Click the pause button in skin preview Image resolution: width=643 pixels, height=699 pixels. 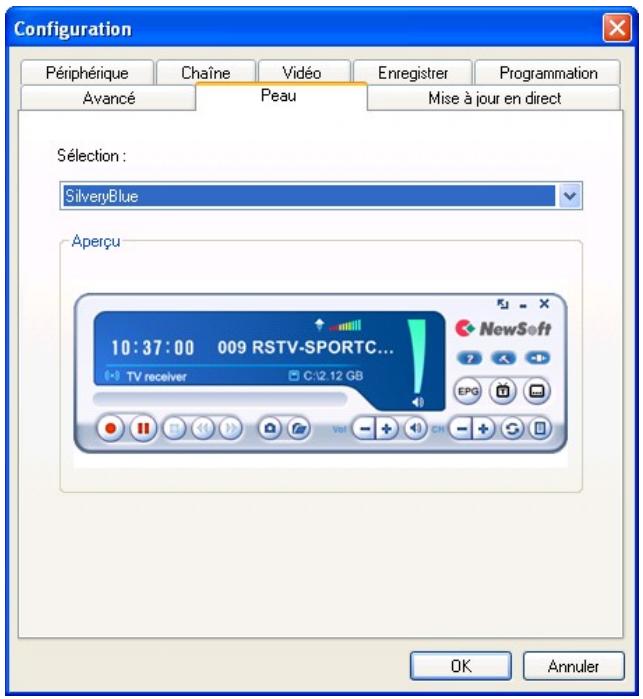[x=143, y=428]
